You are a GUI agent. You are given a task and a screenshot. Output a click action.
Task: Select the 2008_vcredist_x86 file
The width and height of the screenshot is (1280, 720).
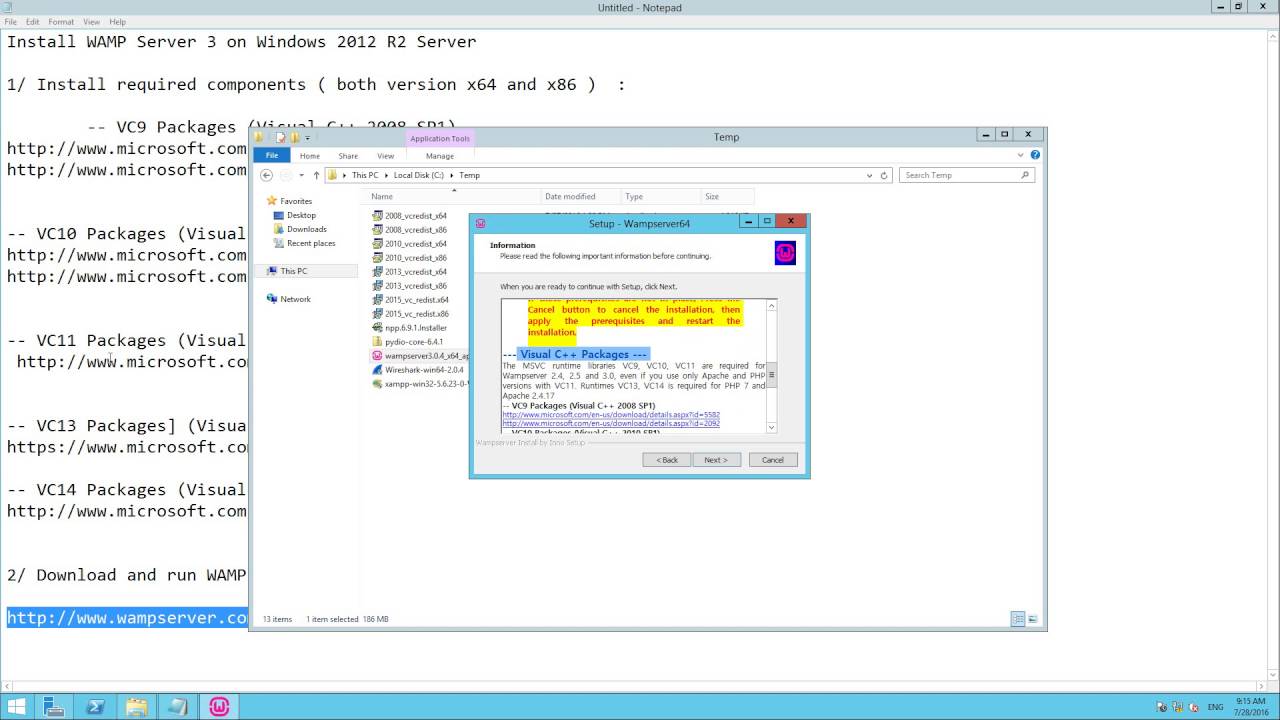pyautogui.click(x=415, y=230)
